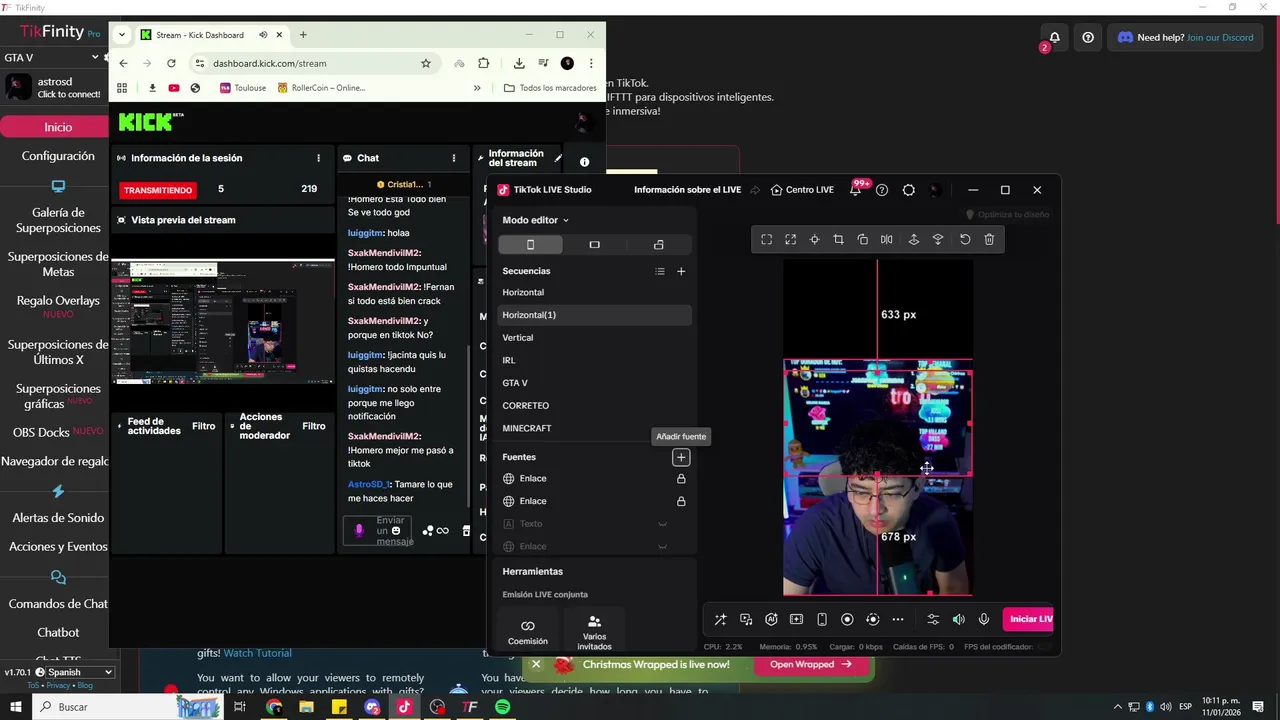Click the trash delete icon in canvas toolbar
Image resolution: width=1280 pixels, height=720 pixels.
989,240
